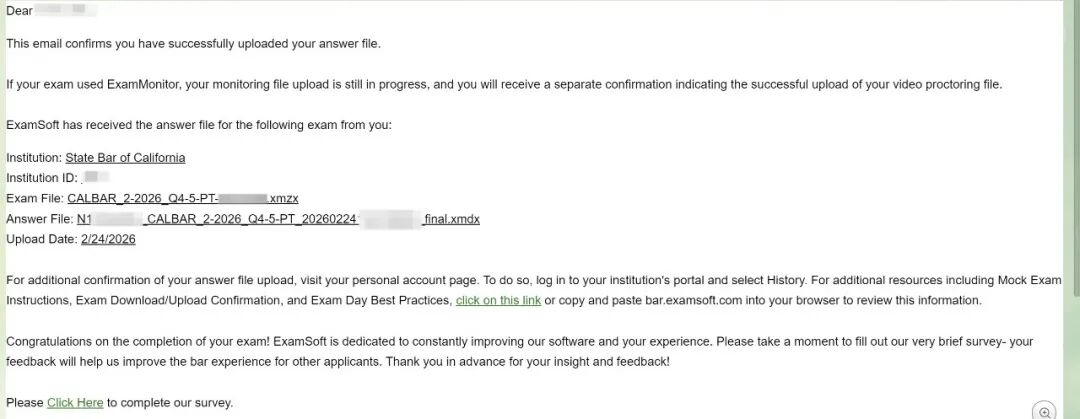
Task: Click the 'ExamSoft has received the answer file' line
Action: 199,125
